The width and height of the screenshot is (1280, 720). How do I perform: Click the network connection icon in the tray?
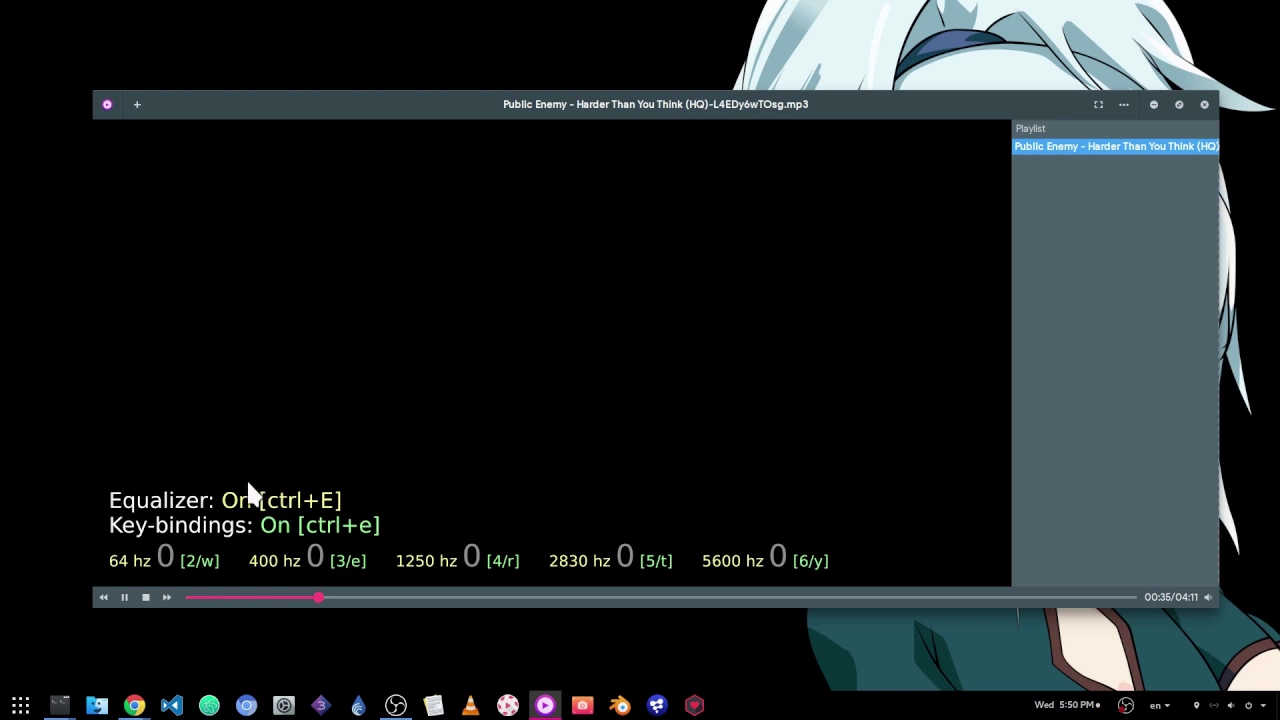[1214, 705]
